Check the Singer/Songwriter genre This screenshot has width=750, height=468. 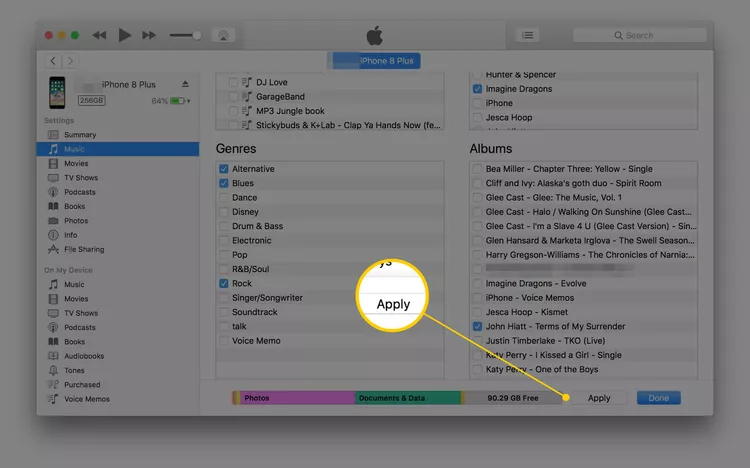223,298
